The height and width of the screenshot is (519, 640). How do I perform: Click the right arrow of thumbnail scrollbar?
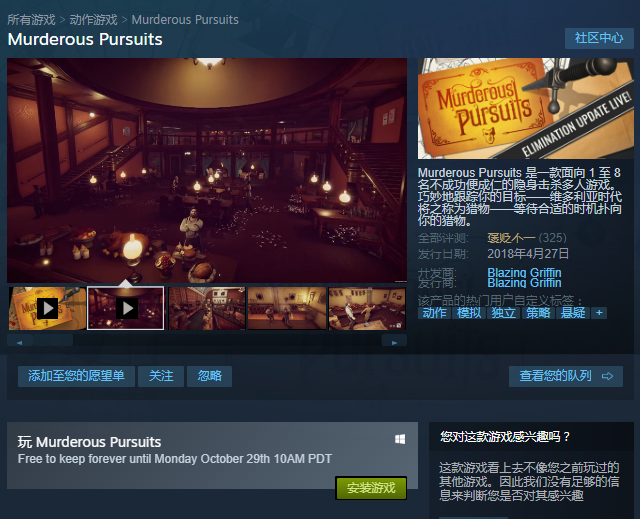pos(394,342)
